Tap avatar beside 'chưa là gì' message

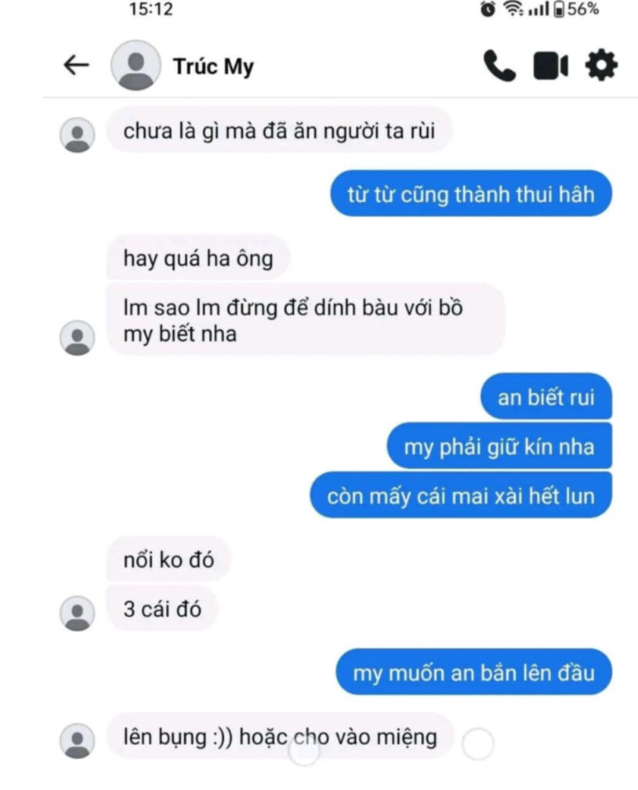77,135
